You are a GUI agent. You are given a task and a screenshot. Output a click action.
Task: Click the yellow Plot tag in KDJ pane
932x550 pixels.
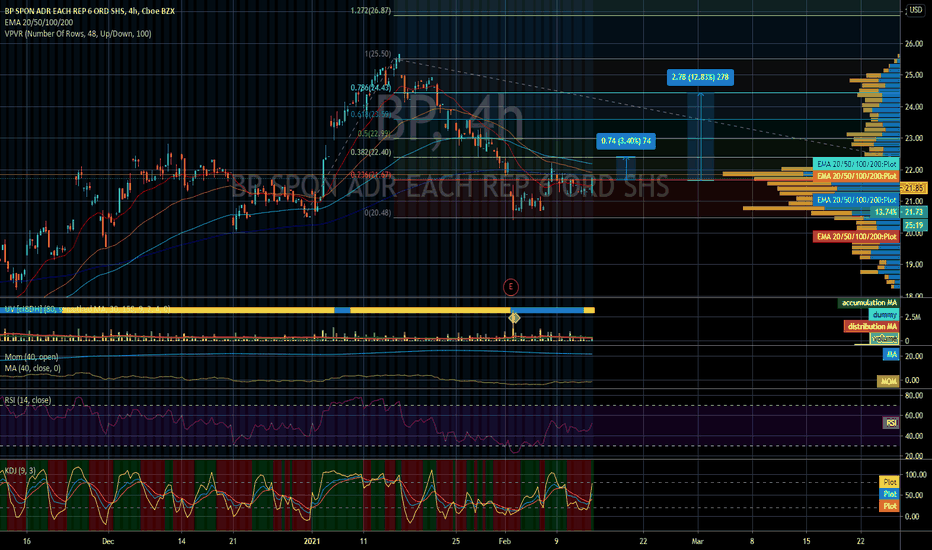coord(889,482)
